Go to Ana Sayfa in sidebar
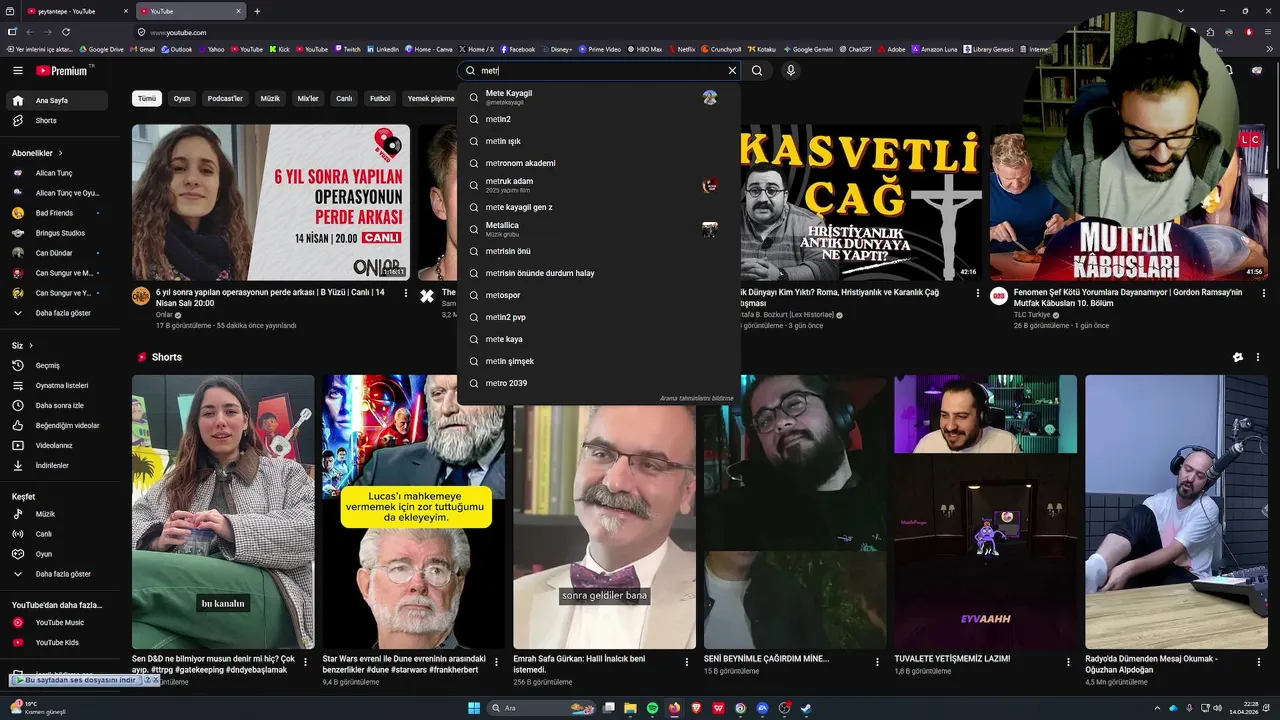The width and height of the screenshot is (1280, 720). click(59, 100)
